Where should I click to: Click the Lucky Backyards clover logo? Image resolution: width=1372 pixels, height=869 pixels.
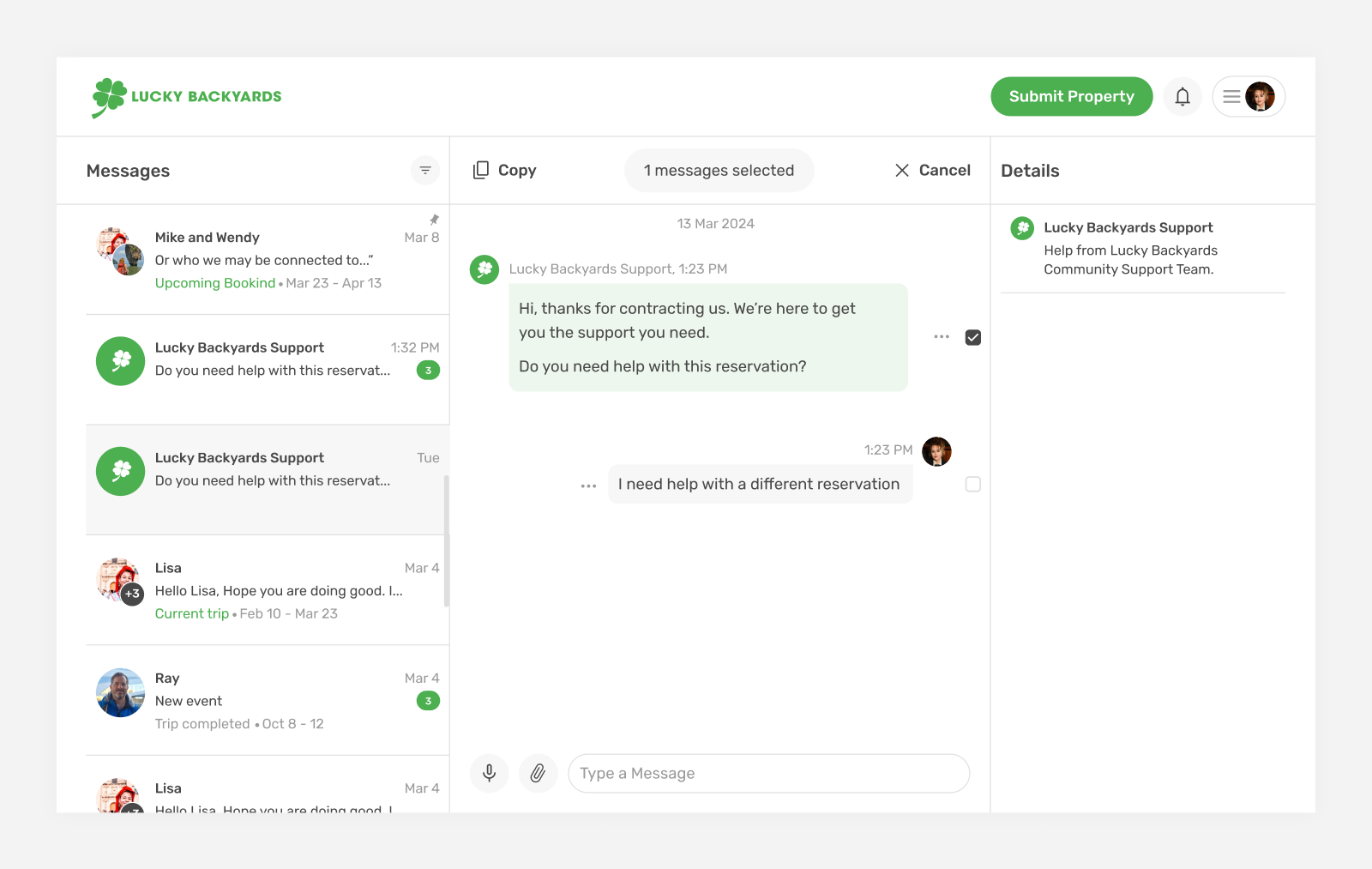[x=186, y=97]
